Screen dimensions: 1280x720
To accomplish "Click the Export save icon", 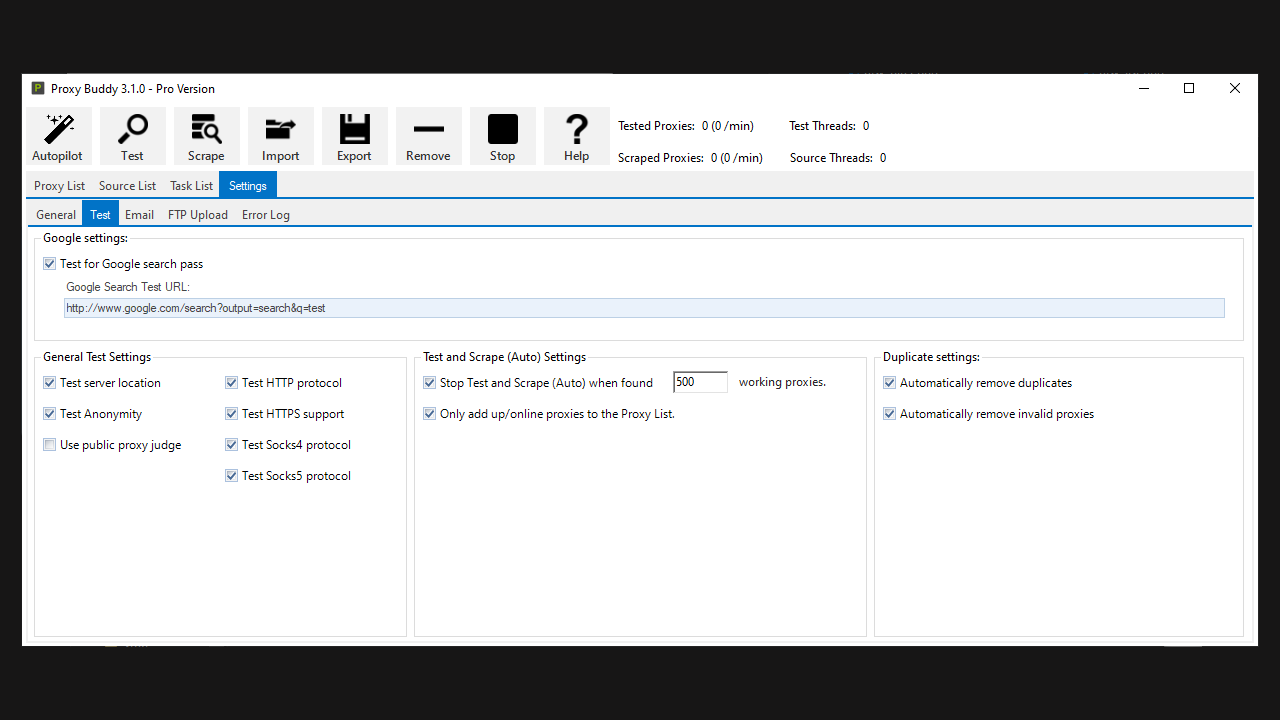I will (x=354, y=130).
